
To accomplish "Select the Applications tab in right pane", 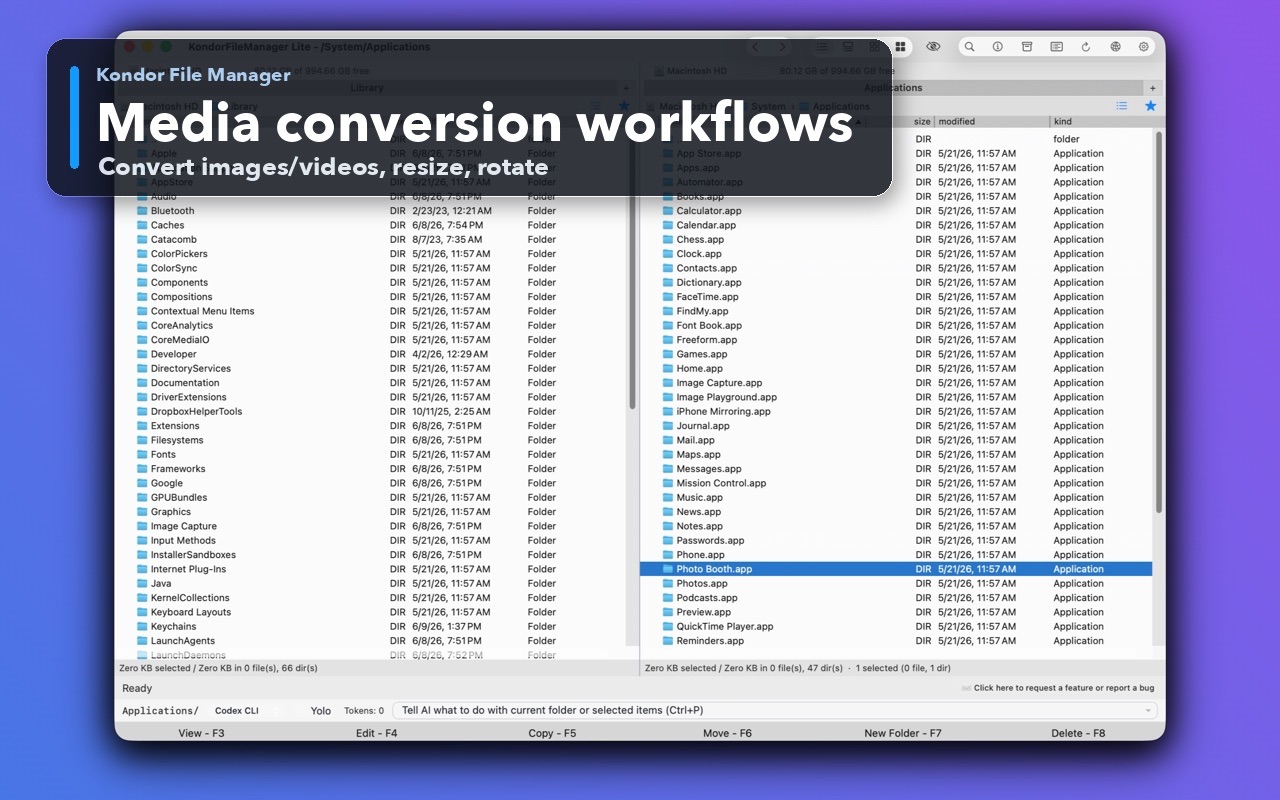I will click(x=893, y=88).
